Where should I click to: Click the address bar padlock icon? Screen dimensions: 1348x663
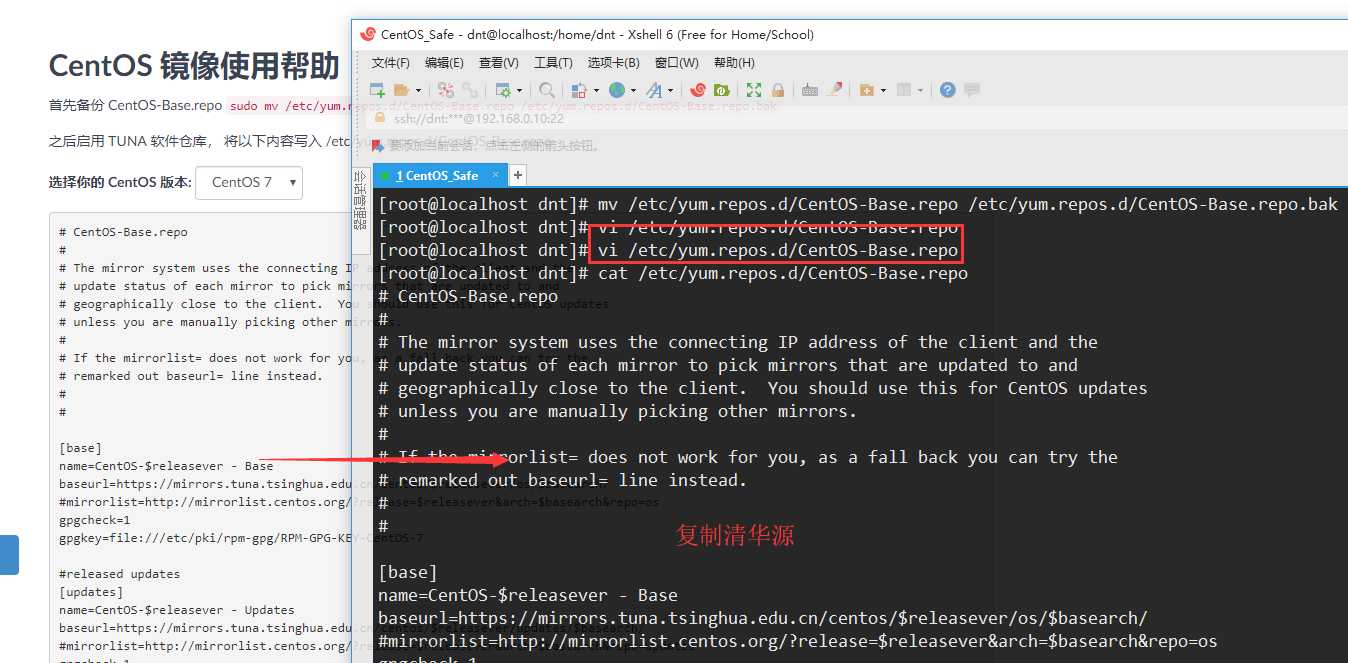click(x=379, y=118)
